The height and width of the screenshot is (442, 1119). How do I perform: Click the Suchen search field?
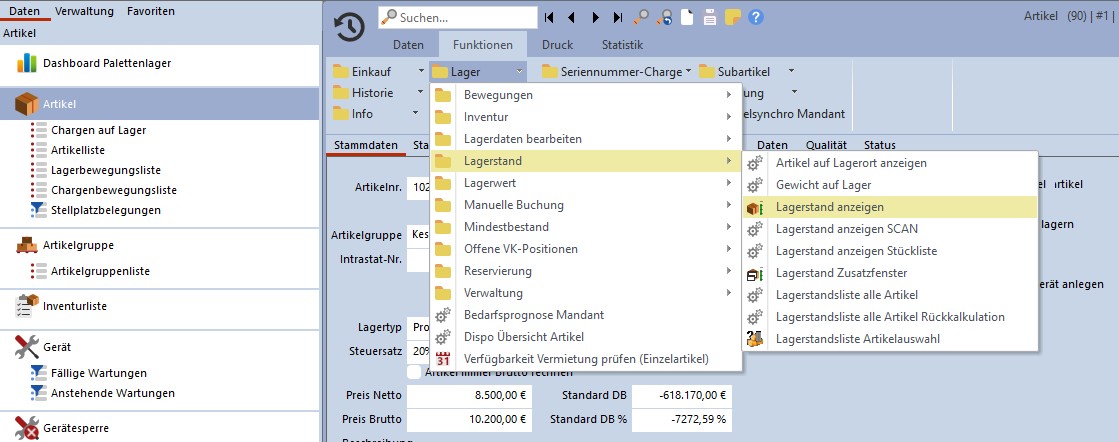pyautogui.click(x=458, y=17)
